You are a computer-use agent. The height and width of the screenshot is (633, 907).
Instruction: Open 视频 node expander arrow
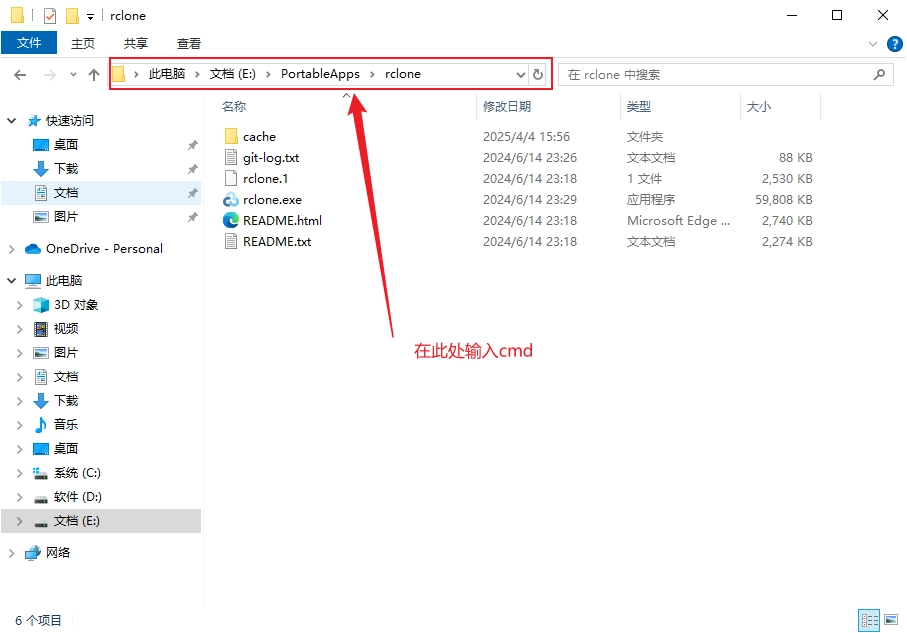[20, 329]
